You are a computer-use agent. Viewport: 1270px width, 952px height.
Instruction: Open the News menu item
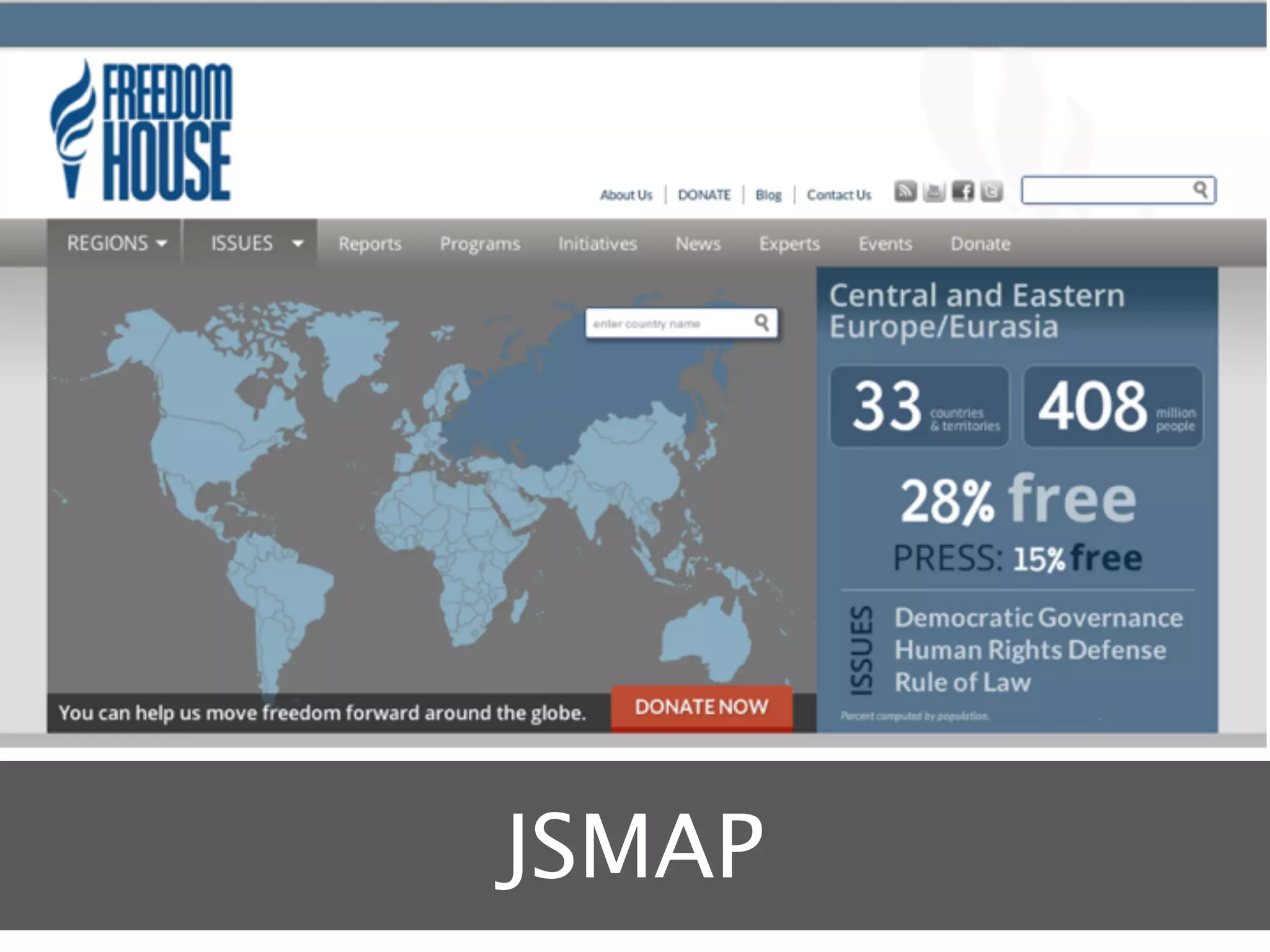(x=698, y=244)
